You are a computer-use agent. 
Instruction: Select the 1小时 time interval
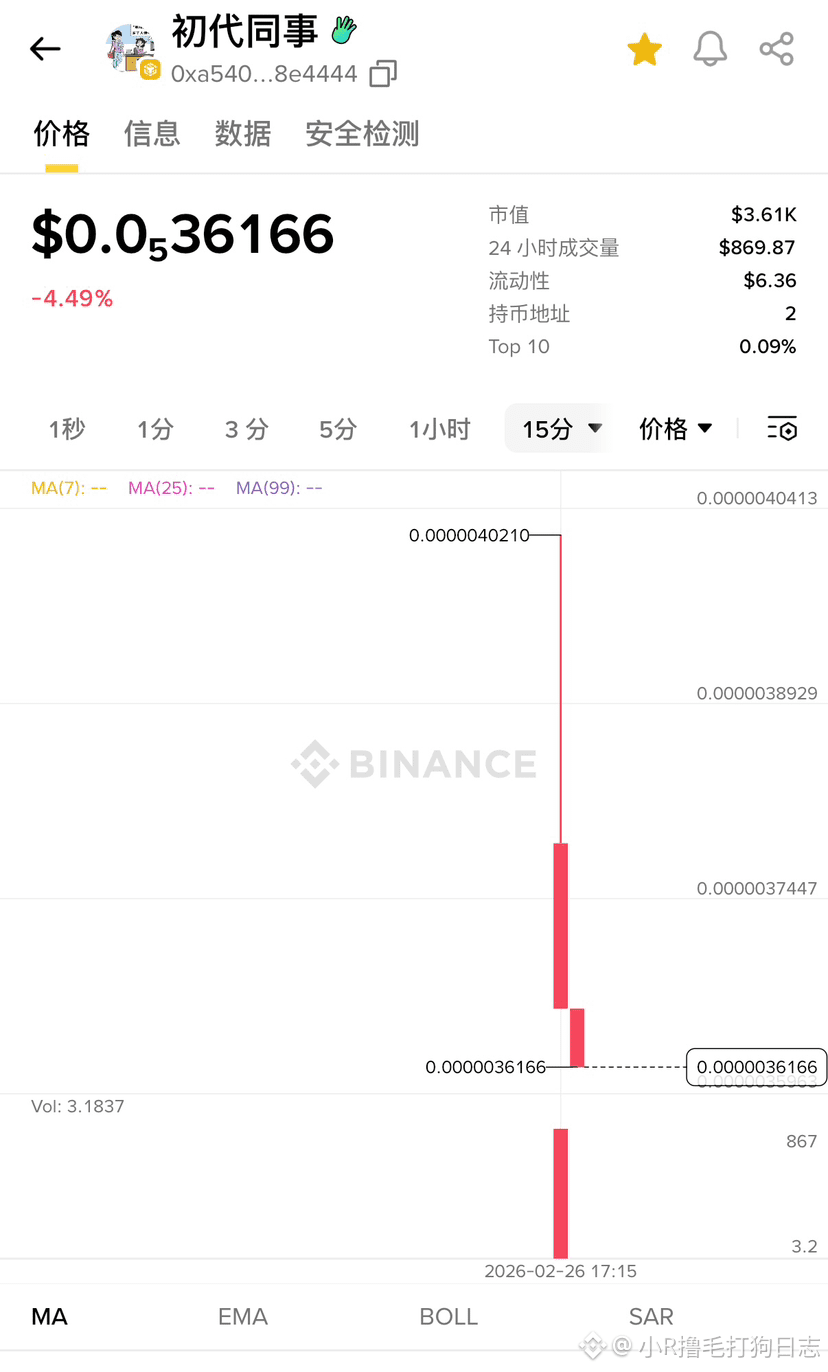(439, 429)
